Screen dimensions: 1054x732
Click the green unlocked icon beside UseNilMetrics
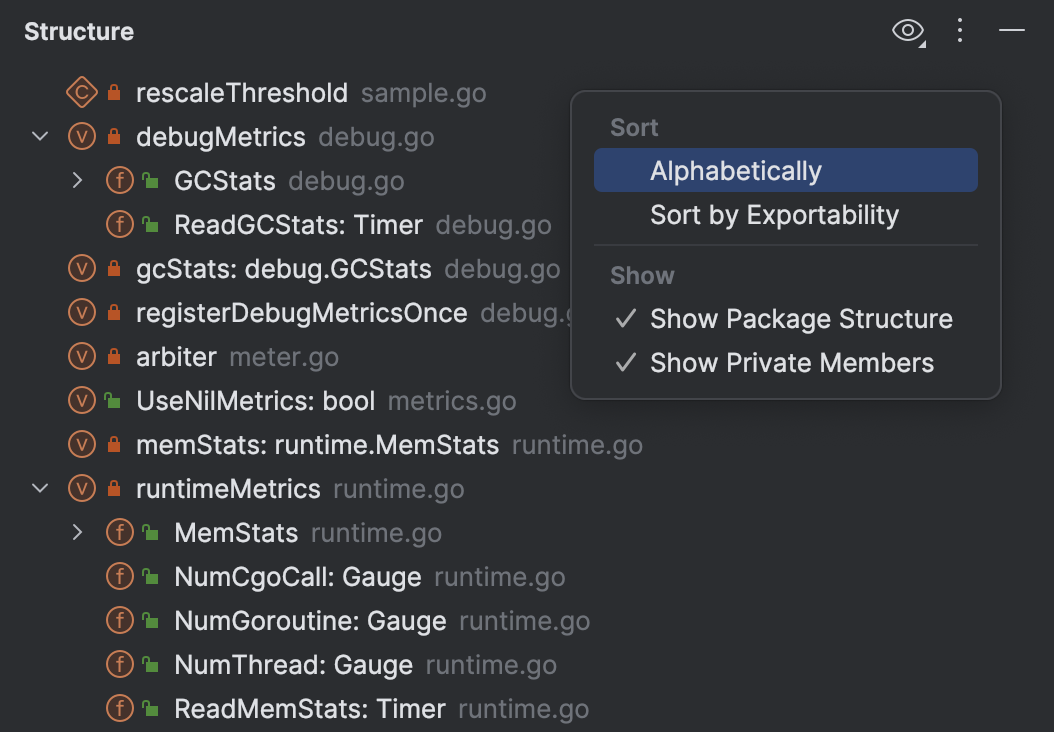coord(113,401)
